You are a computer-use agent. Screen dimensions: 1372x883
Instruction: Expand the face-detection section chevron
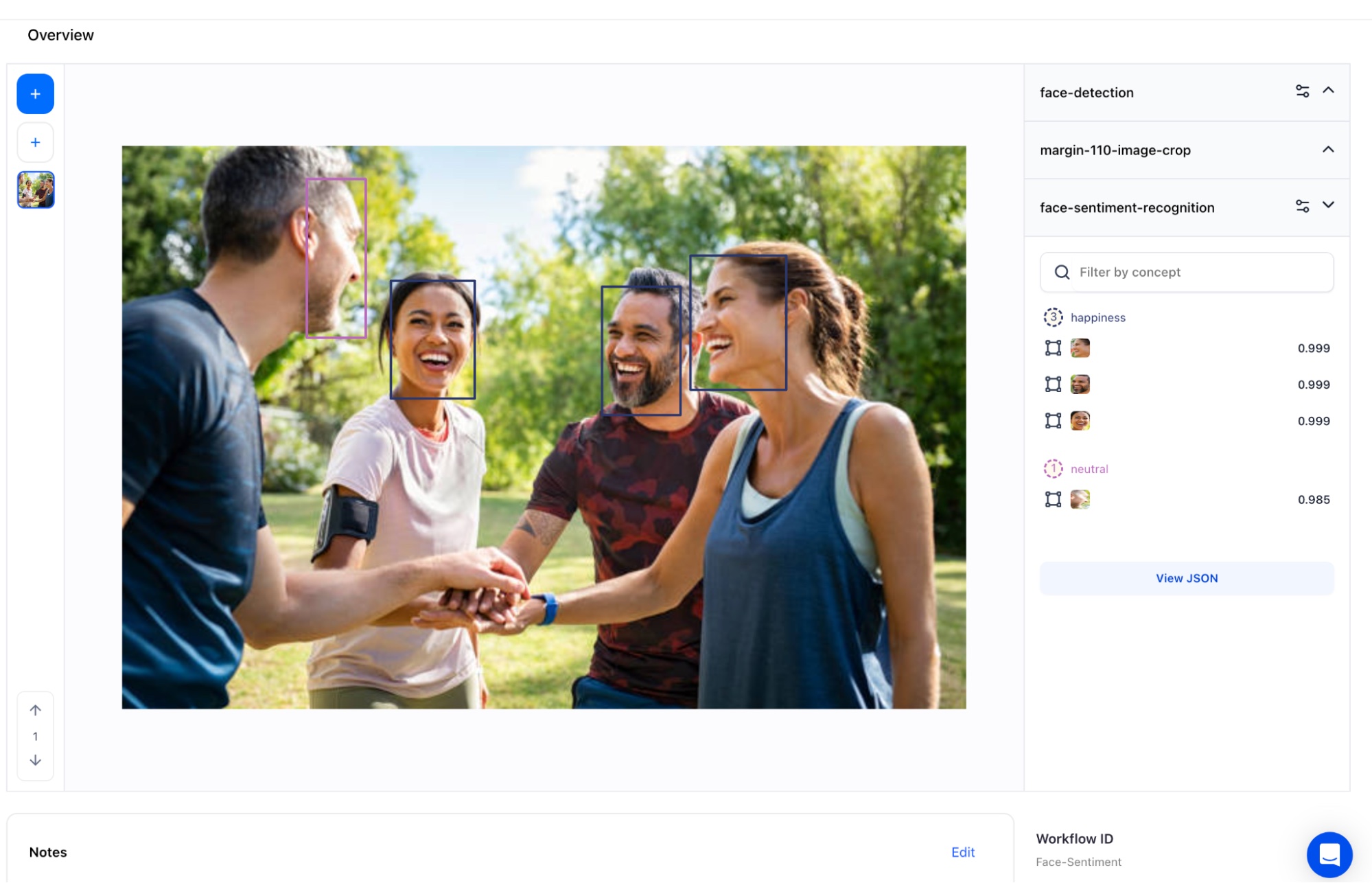pyautogui.click(x=1328, y=91)
